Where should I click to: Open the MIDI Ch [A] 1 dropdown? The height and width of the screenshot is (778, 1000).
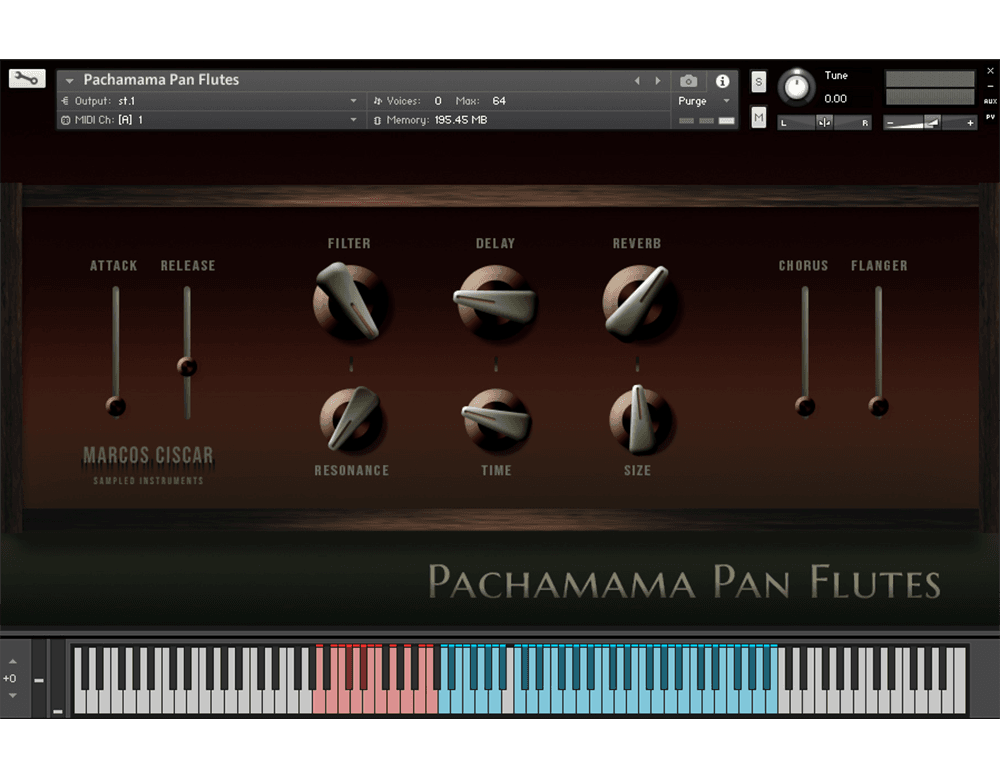coord(353,120)
